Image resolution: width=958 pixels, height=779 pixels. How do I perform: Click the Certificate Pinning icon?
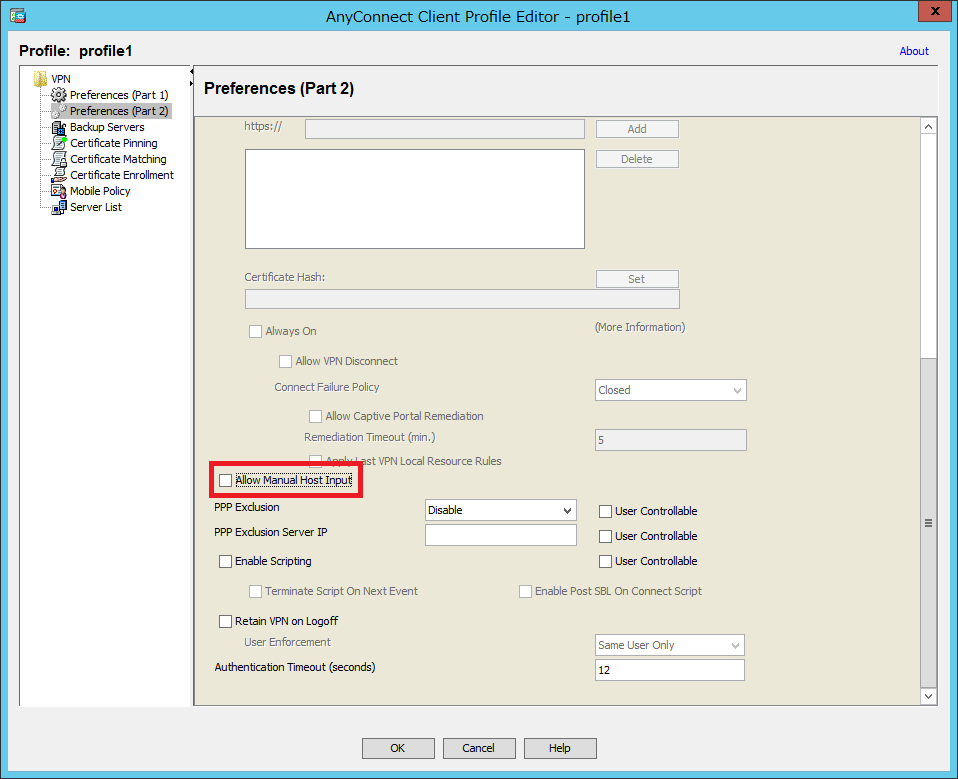click(x=59, y=143)
